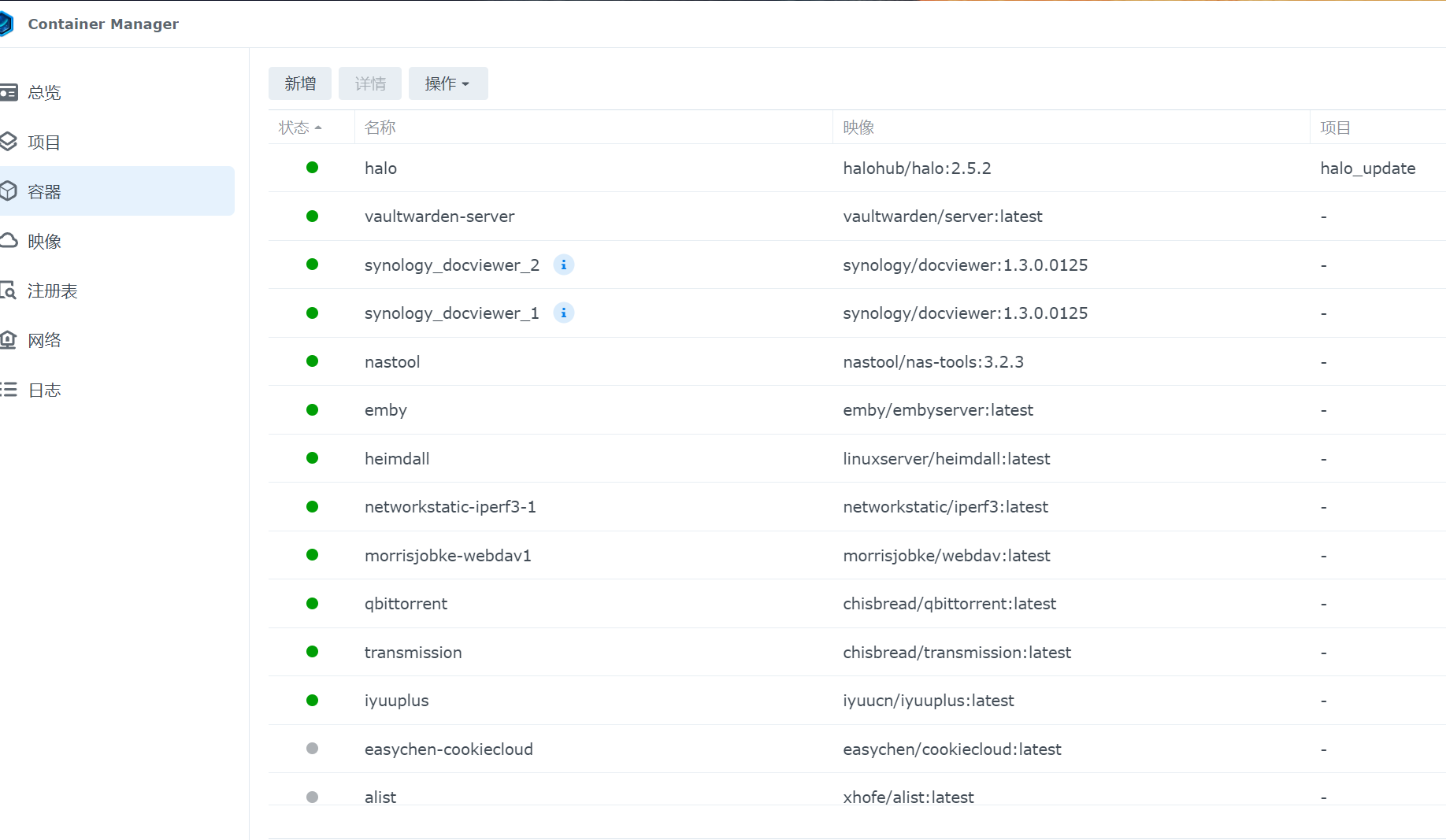Click green status dot for iyuuplus
The width and height of the screenshot is (1446, 840).
coord(313,700)
